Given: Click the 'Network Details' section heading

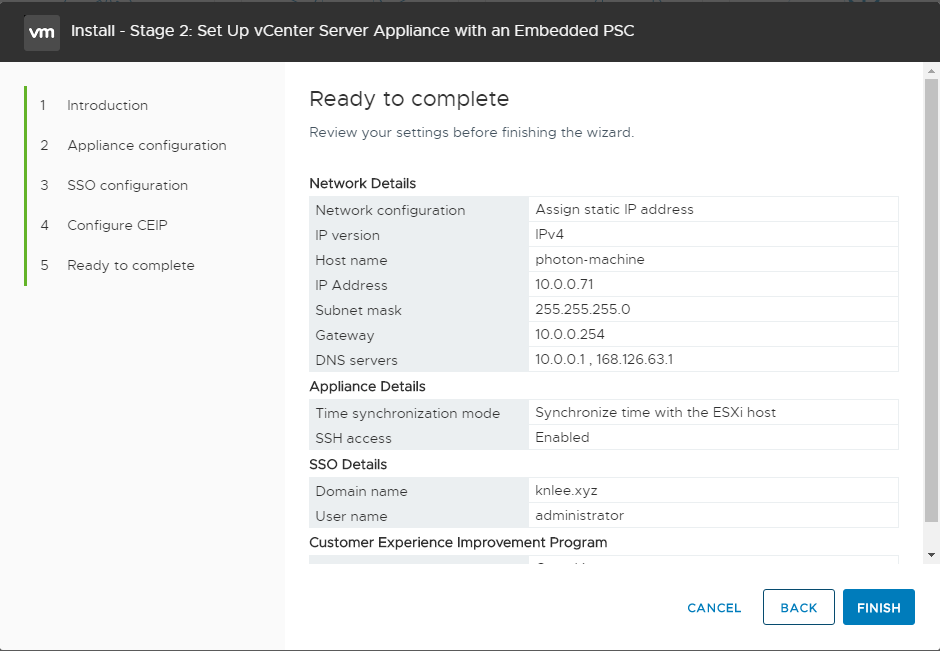Looking at the screenshot, I should pyautogui.click(x=363, y=183).
